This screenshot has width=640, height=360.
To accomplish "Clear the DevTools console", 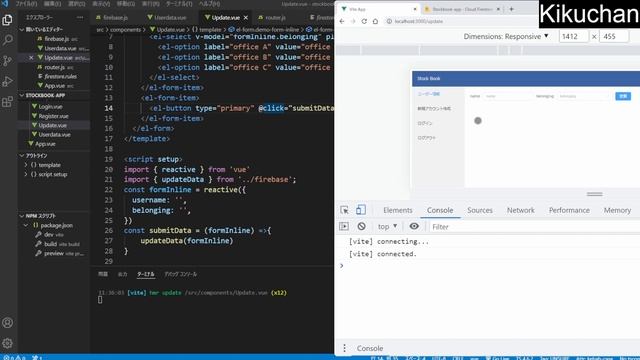I will click(361, 227).
